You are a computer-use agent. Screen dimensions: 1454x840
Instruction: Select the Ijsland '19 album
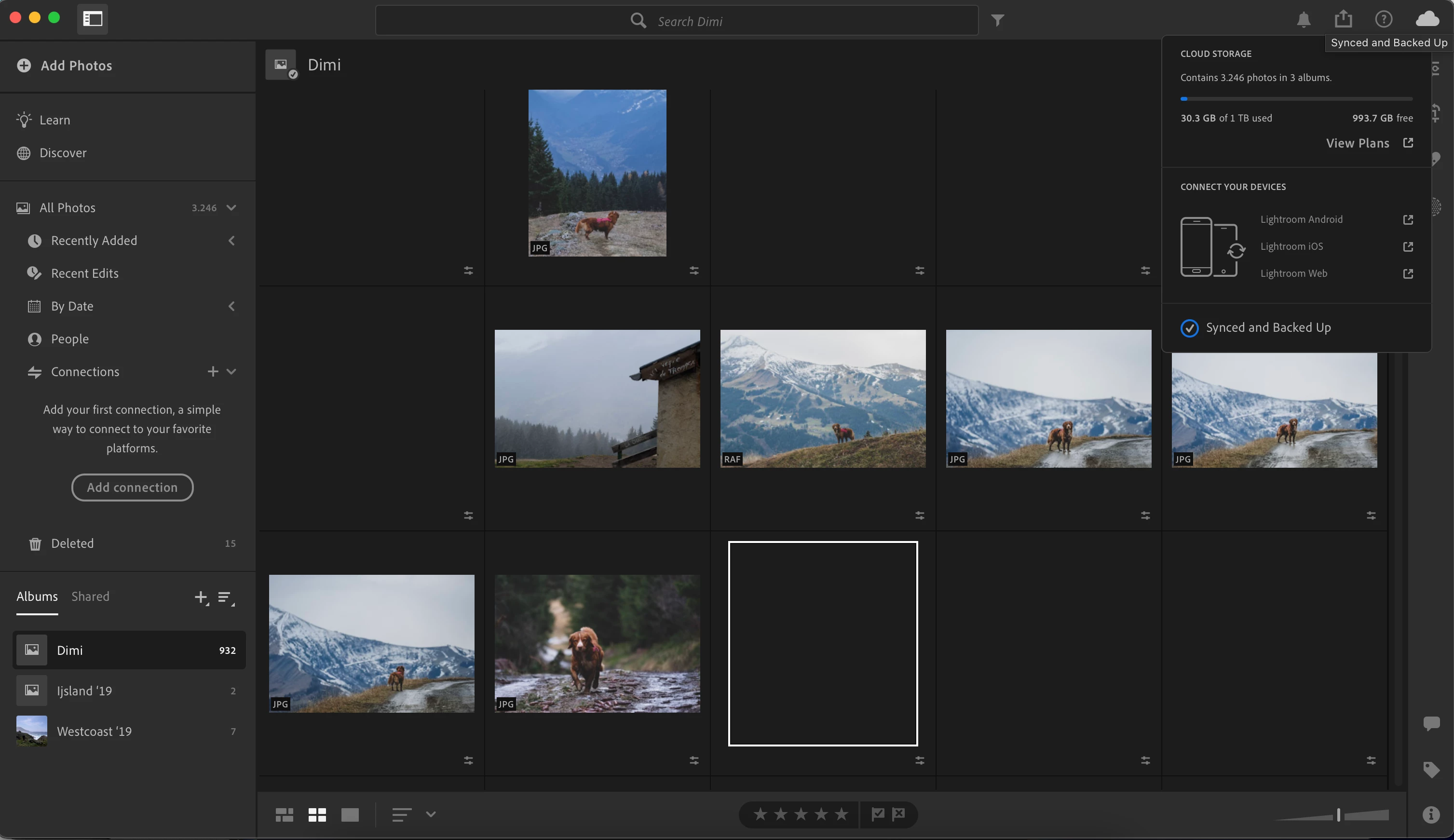pyautogui.click(x=84, y=691)
